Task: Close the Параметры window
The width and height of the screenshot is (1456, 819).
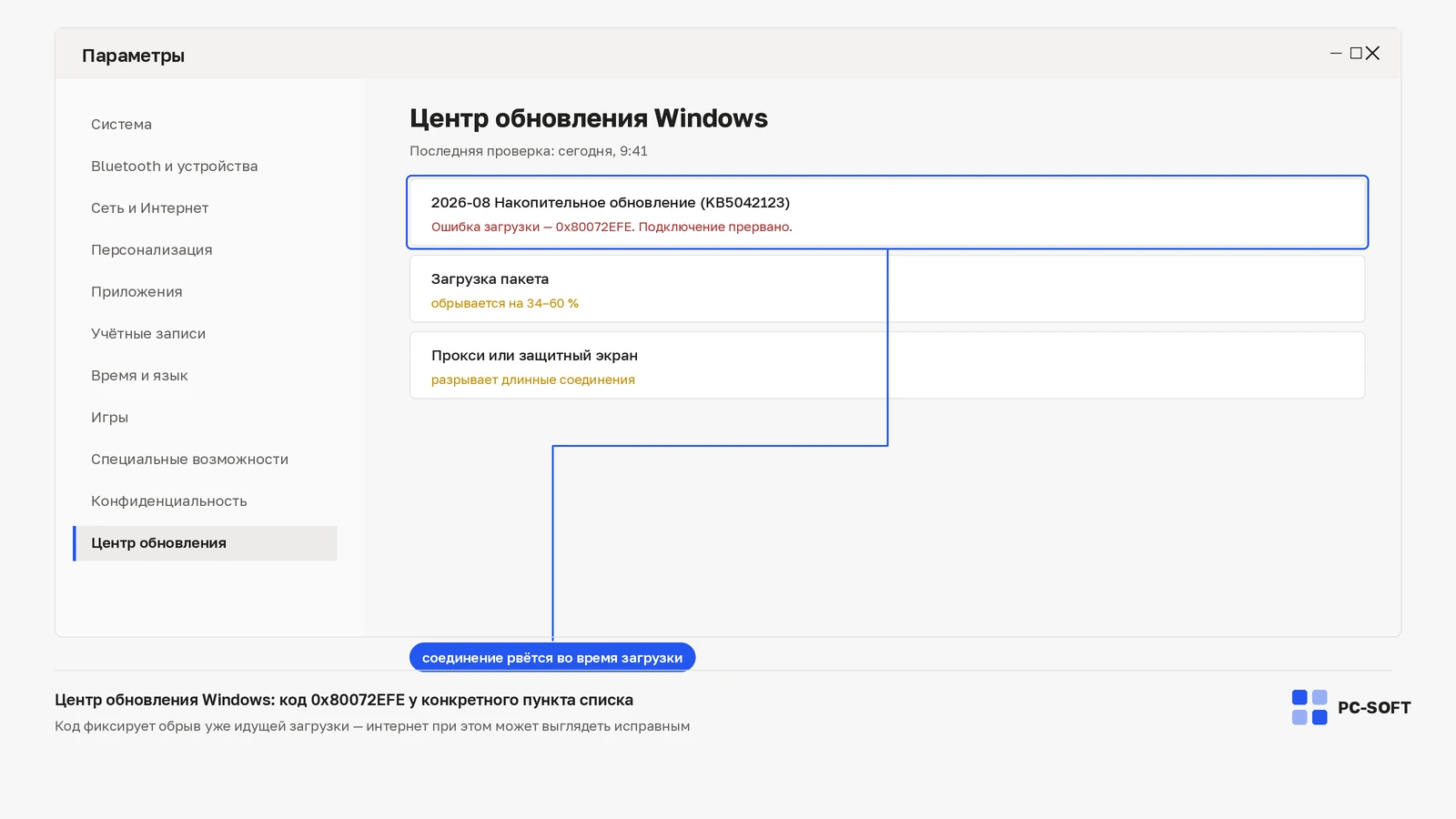Action: [x=1372, y=54]
